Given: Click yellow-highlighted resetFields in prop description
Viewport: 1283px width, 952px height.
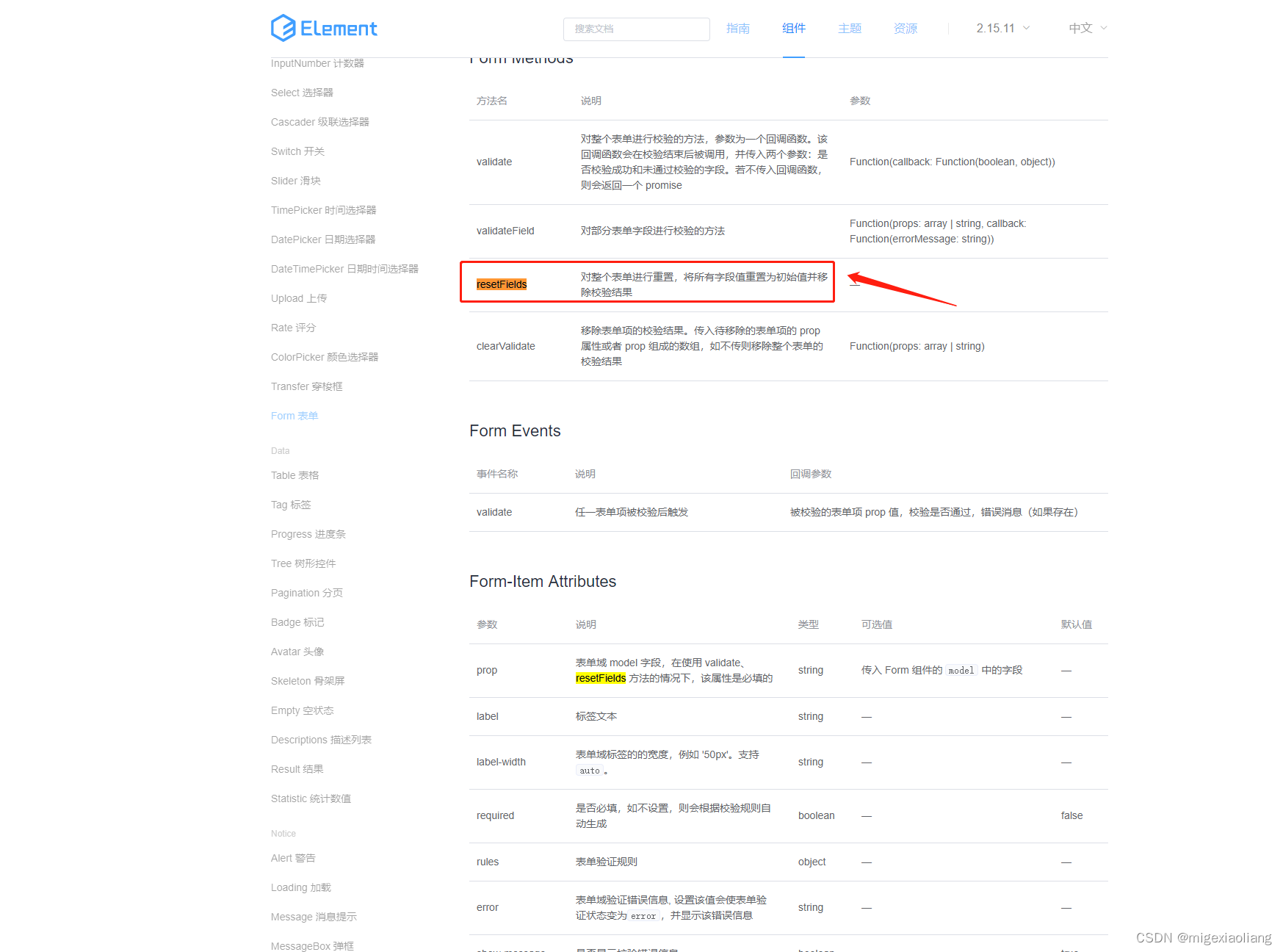Looking at the screenshot, I should coord(601,678).
